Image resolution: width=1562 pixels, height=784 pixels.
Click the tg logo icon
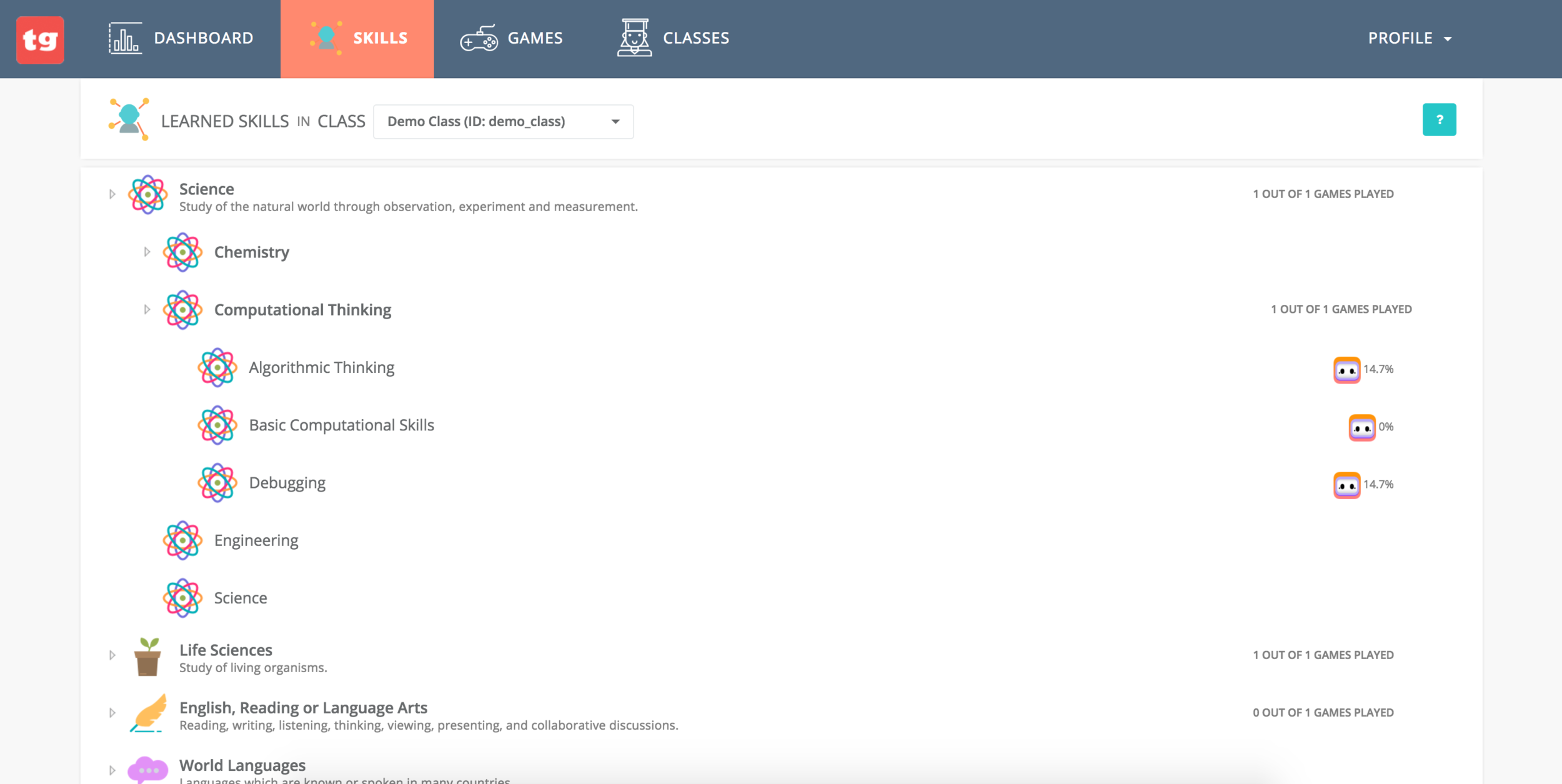tap(40, 40)
